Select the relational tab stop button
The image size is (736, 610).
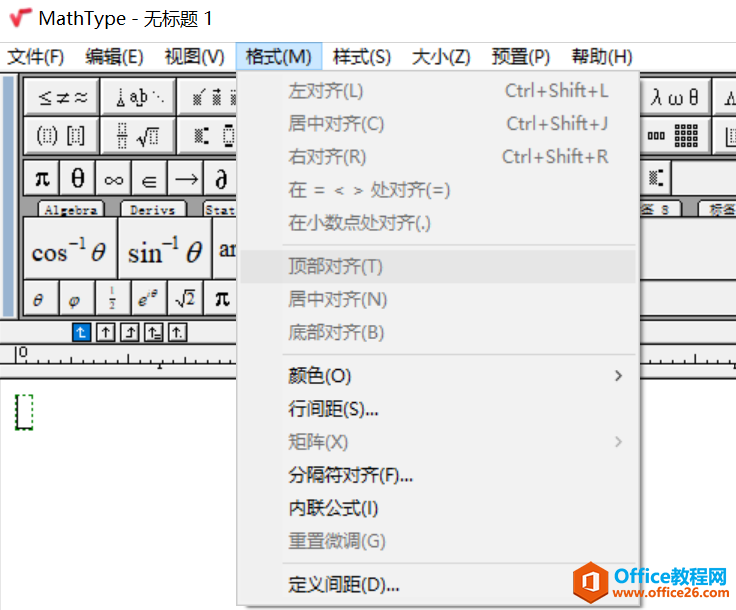coord(154,333)
